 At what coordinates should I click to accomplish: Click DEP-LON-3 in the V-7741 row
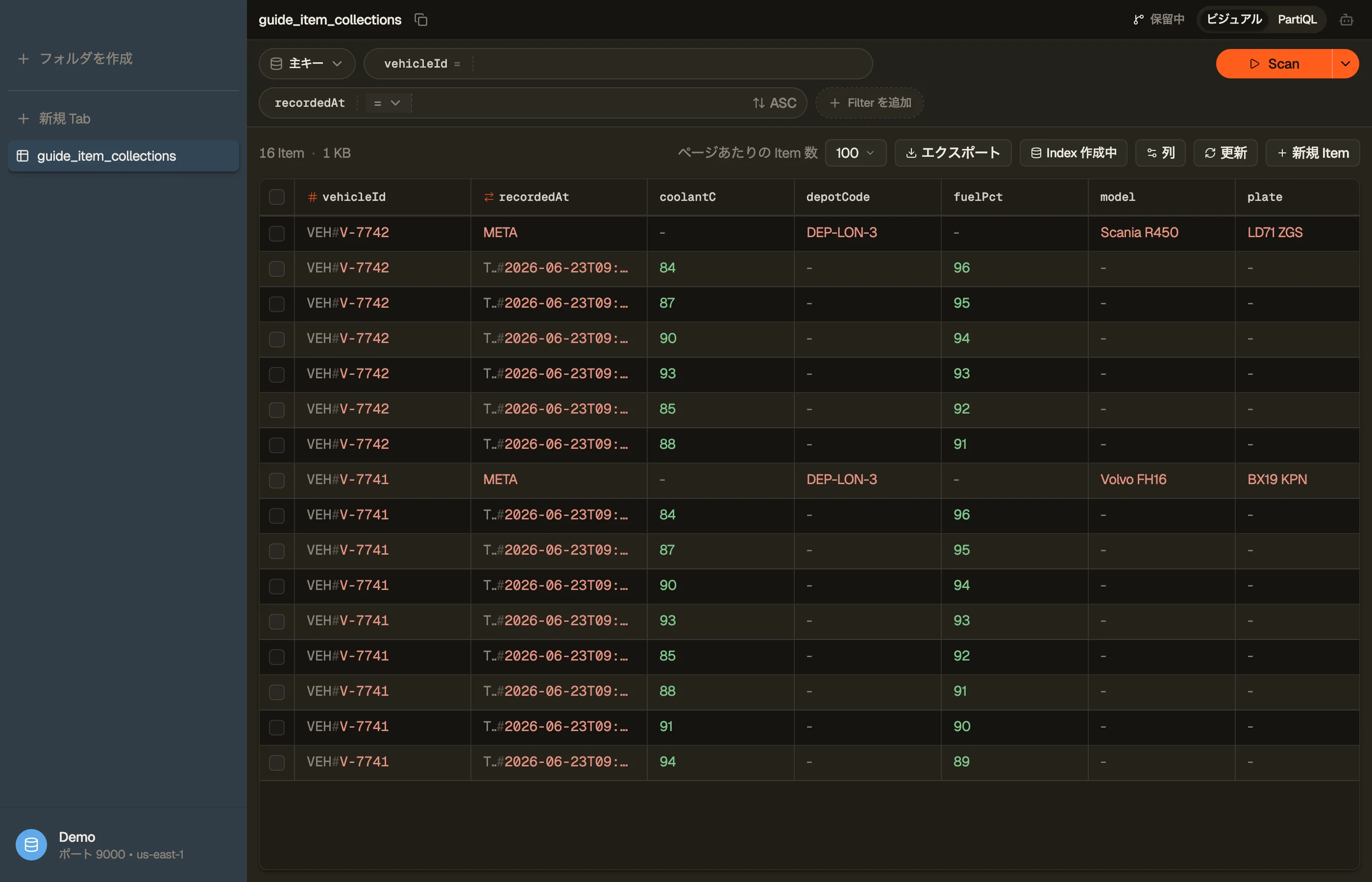point(842,479)
